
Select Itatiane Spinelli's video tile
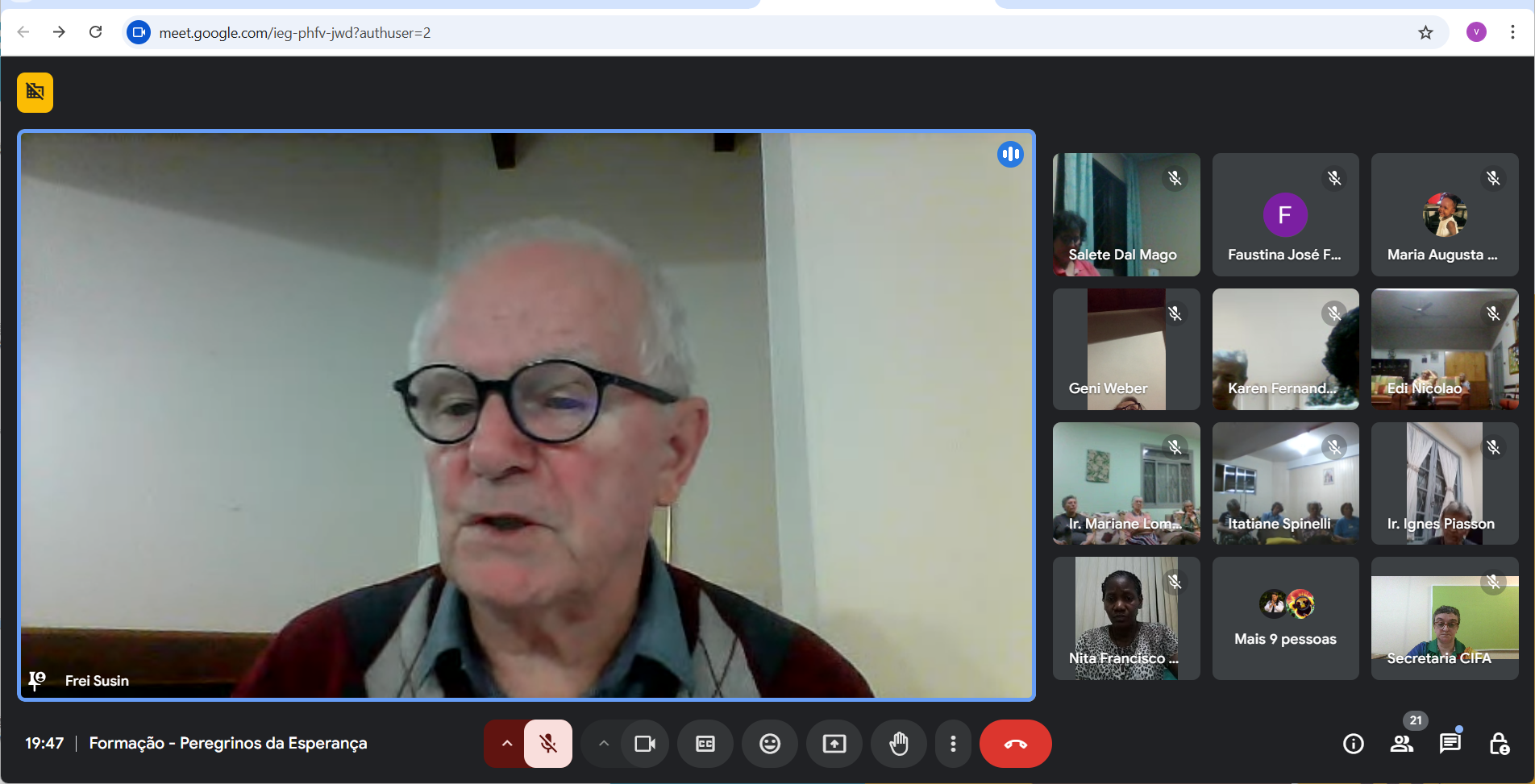pyautogui.click(x=1285, y=483)
